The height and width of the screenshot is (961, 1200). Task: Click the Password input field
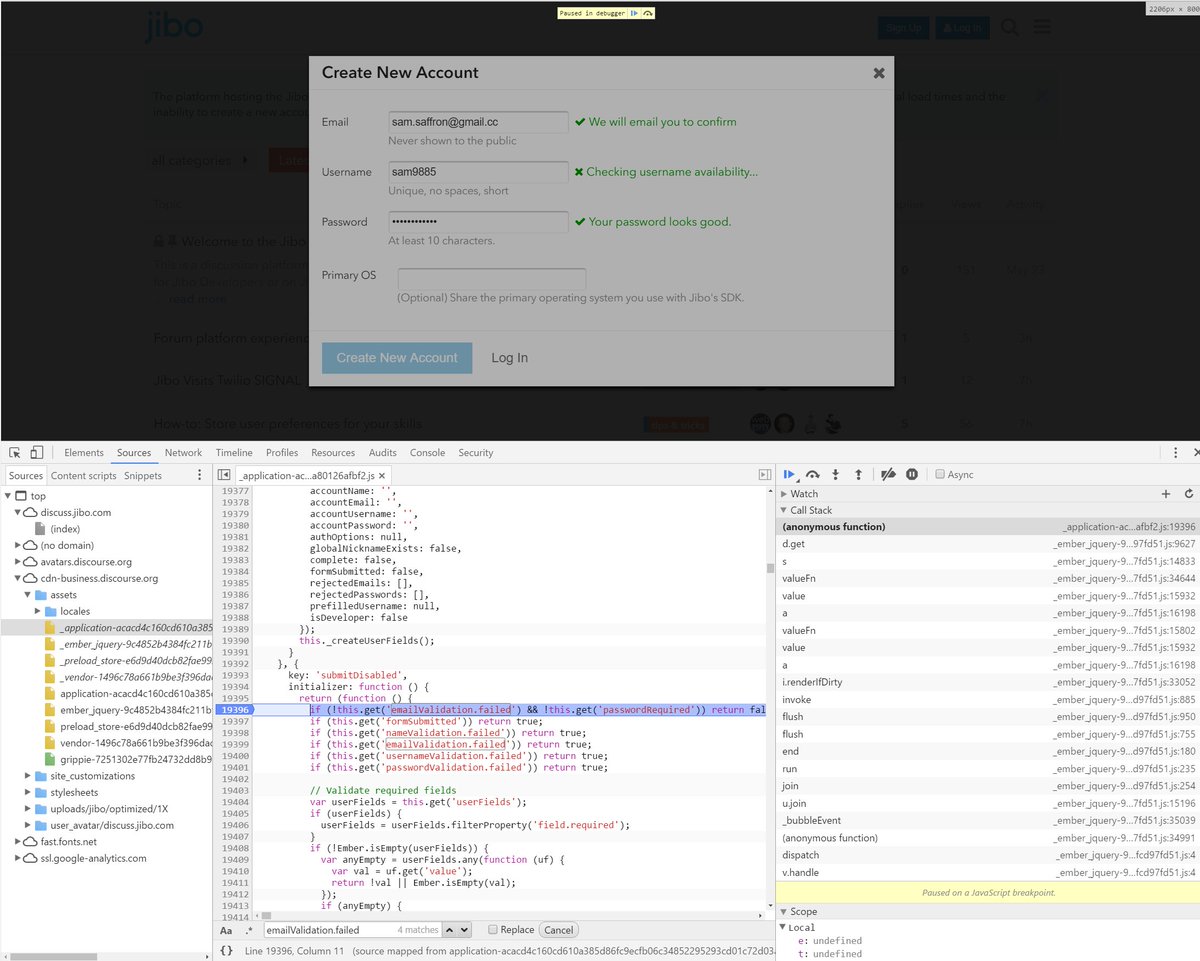coord(479,222)
